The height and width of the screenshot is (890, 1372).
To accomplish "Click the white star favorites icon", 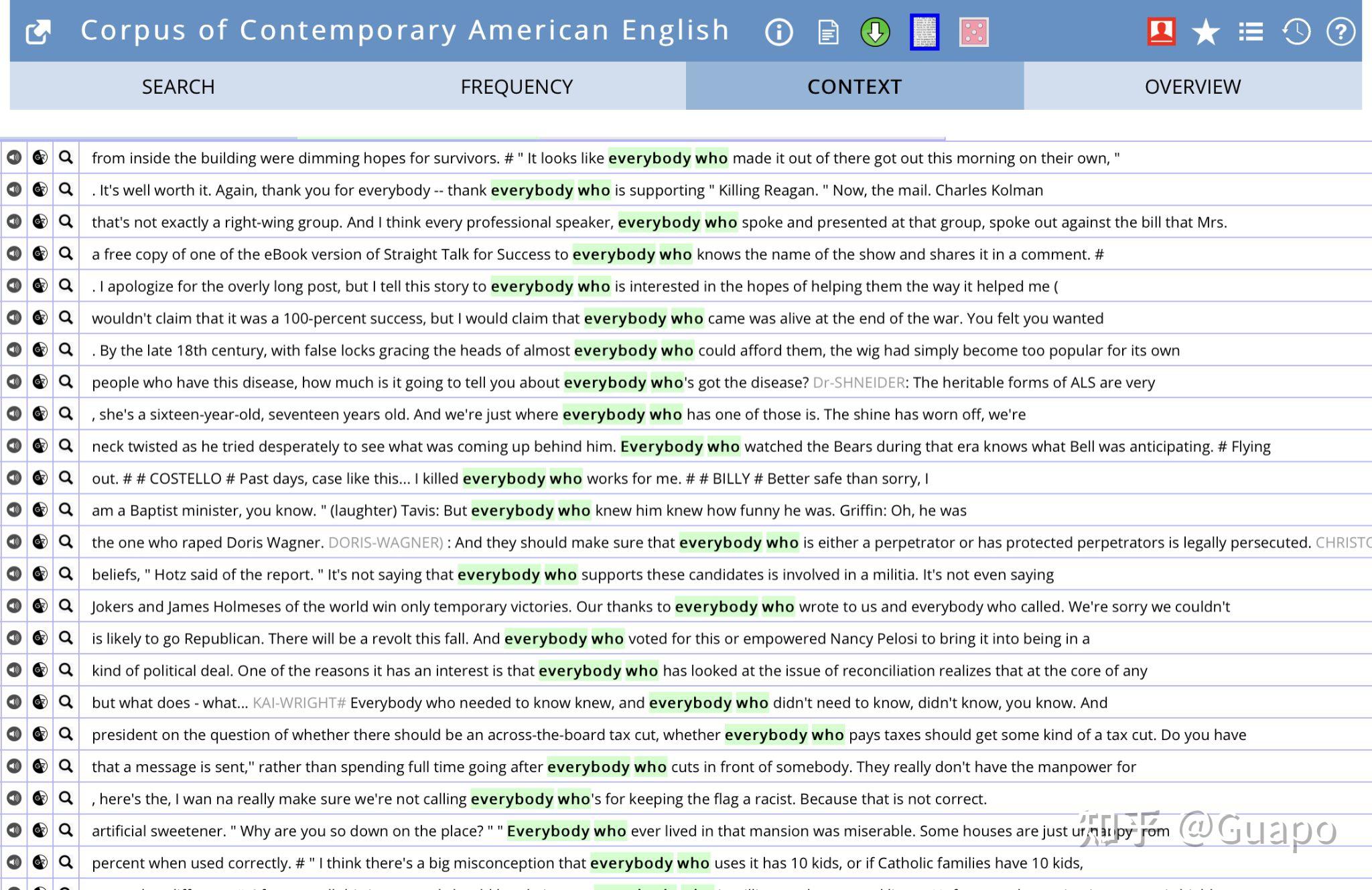I will click(1205, 31).
